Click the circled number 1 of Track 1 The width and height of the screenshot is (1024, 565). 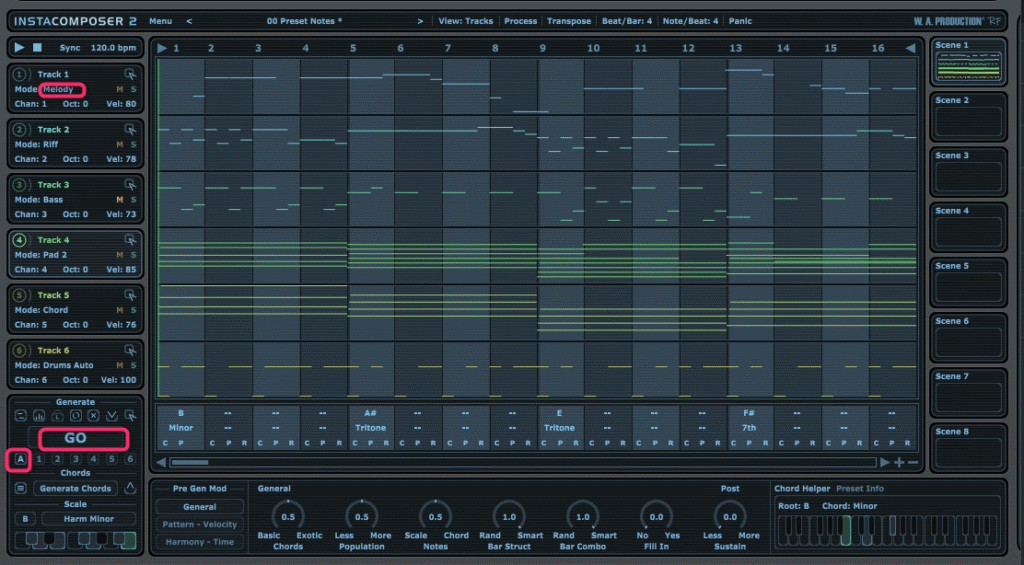20,74
